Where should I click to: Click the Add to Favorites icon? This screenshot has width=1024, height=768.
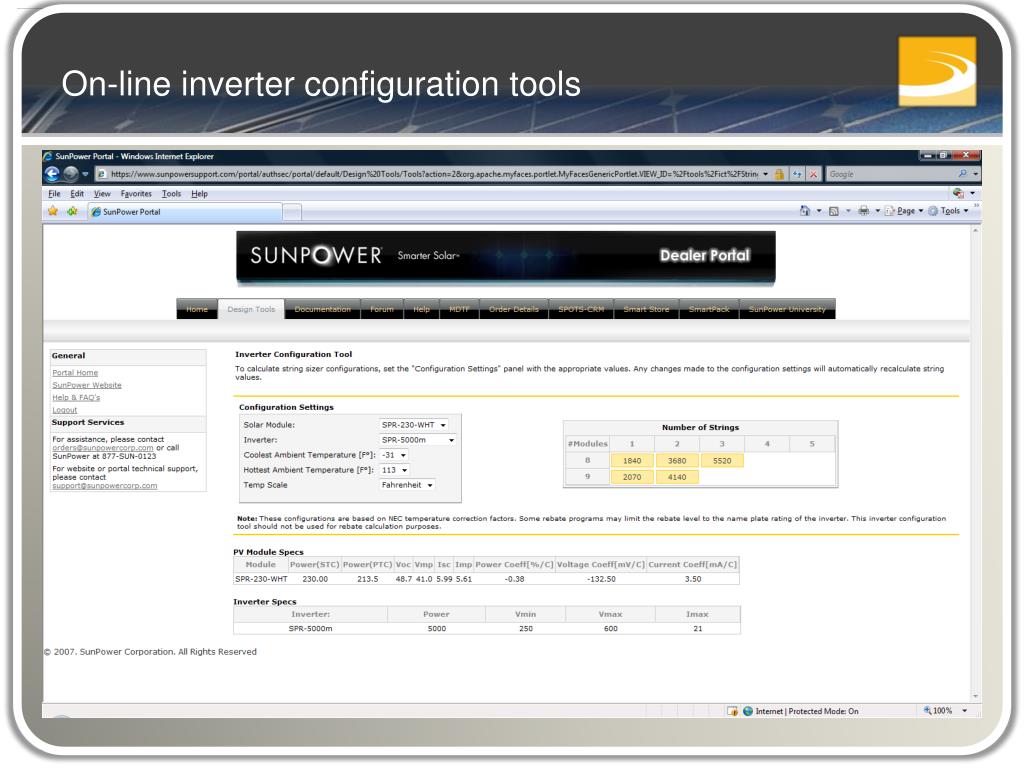pyautogui.click(x=72, y=211)
